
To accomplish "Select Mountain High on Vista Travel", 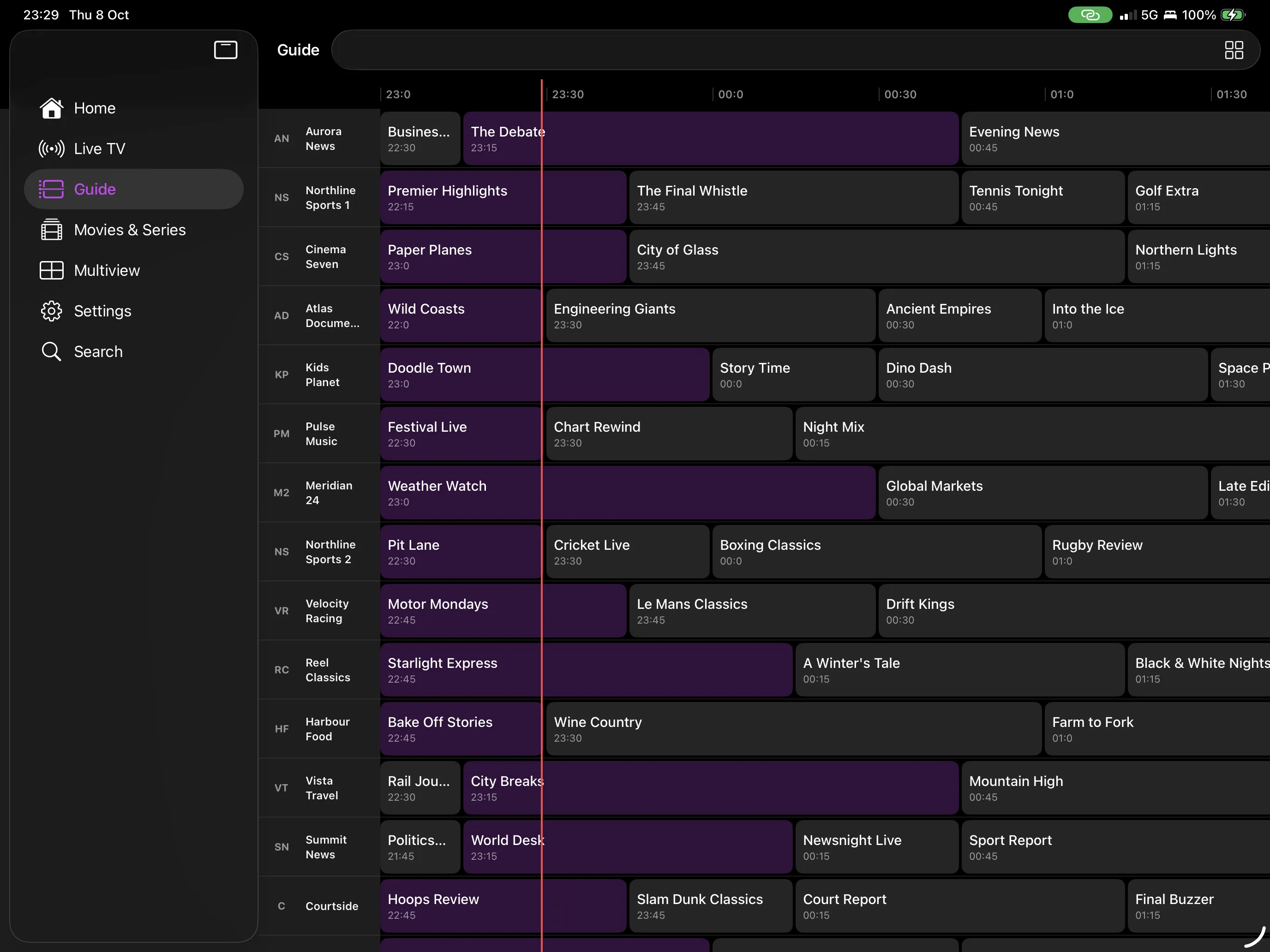I will coord(1115,788).
